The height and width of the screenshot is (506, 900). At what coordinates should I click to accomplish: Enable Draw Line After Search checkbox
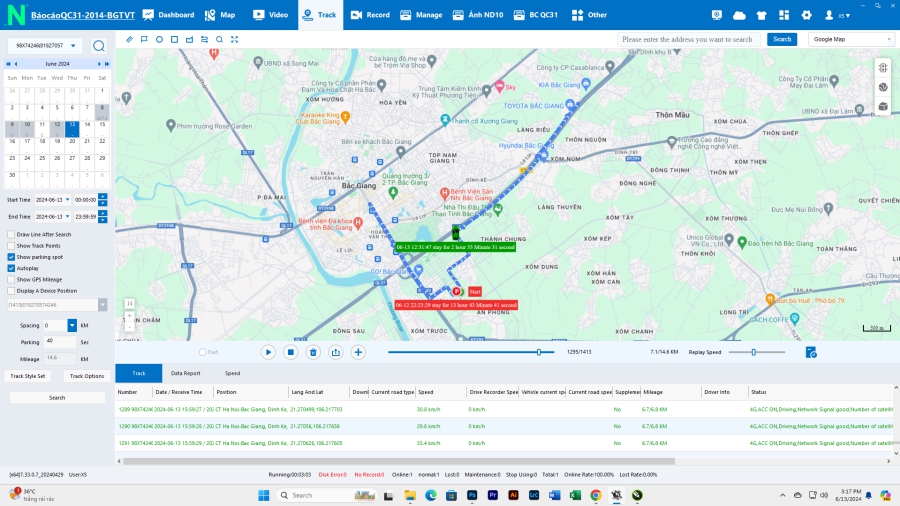click(11, 234)
